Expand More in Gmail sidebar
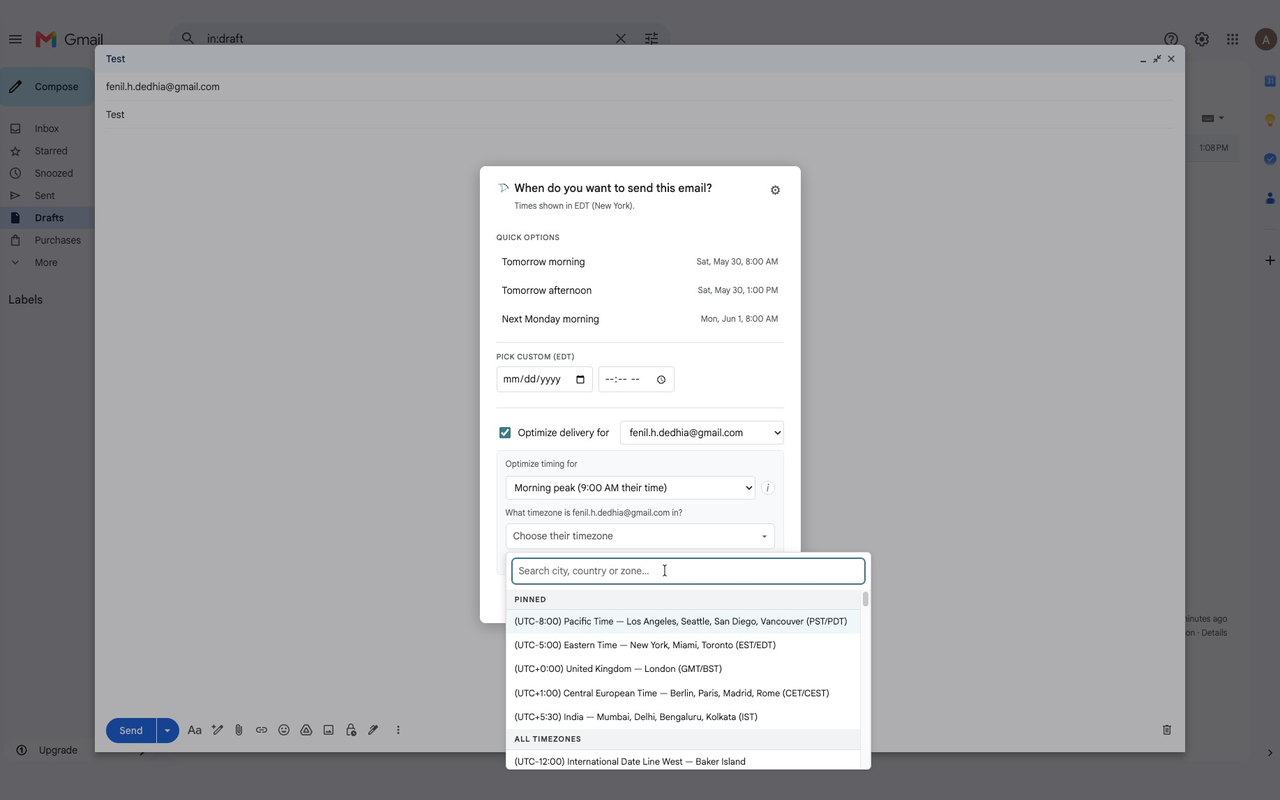 pyautogui.click(x=46, y=262)
